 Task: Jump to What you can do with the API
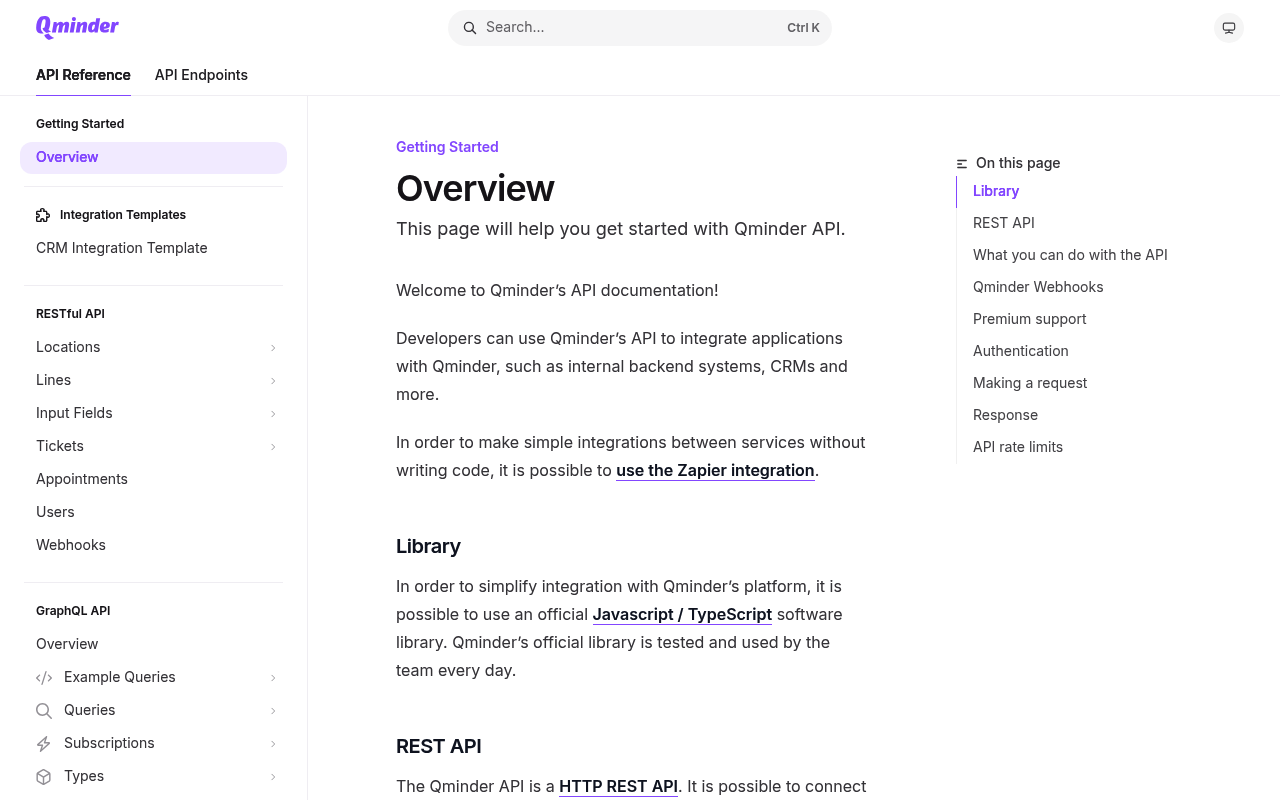coord(1070,255)
